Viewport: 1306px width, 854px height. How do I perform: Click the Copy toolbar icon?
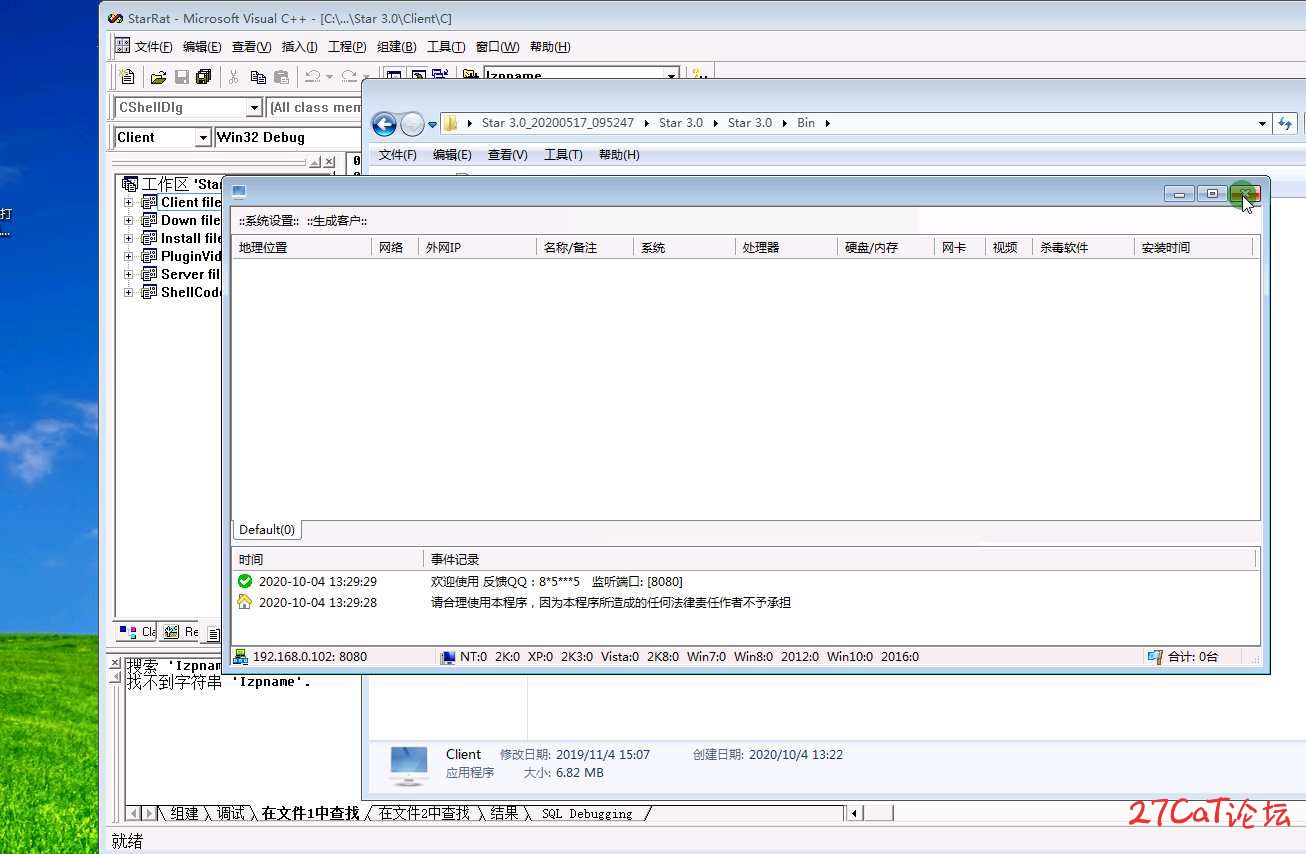(x=258, y=76)
